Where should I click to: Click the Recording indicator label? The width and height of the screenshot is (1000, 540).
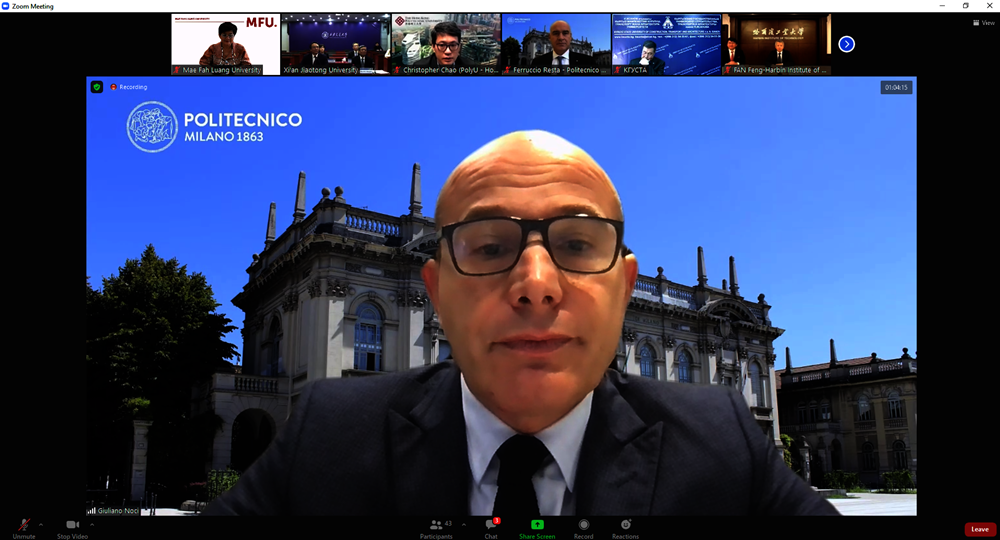(129, 87)
